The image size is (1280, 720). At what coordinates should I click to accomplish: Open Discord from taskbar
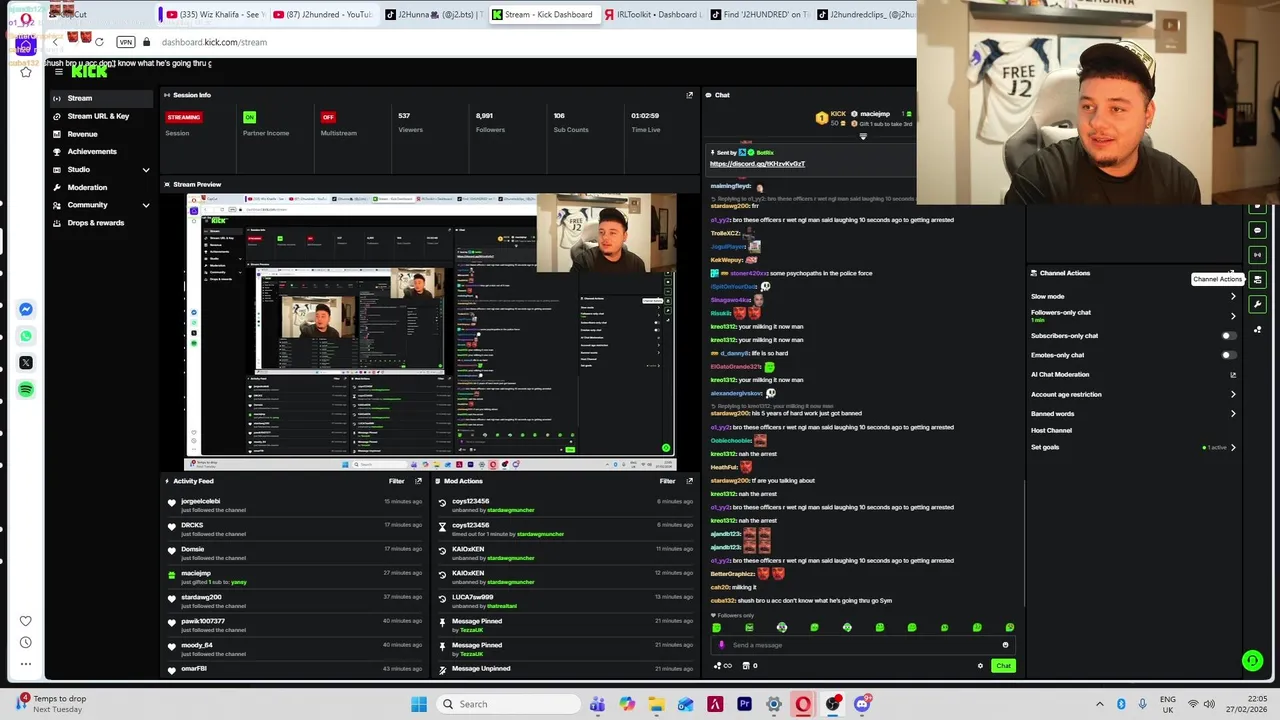(862, 704)
